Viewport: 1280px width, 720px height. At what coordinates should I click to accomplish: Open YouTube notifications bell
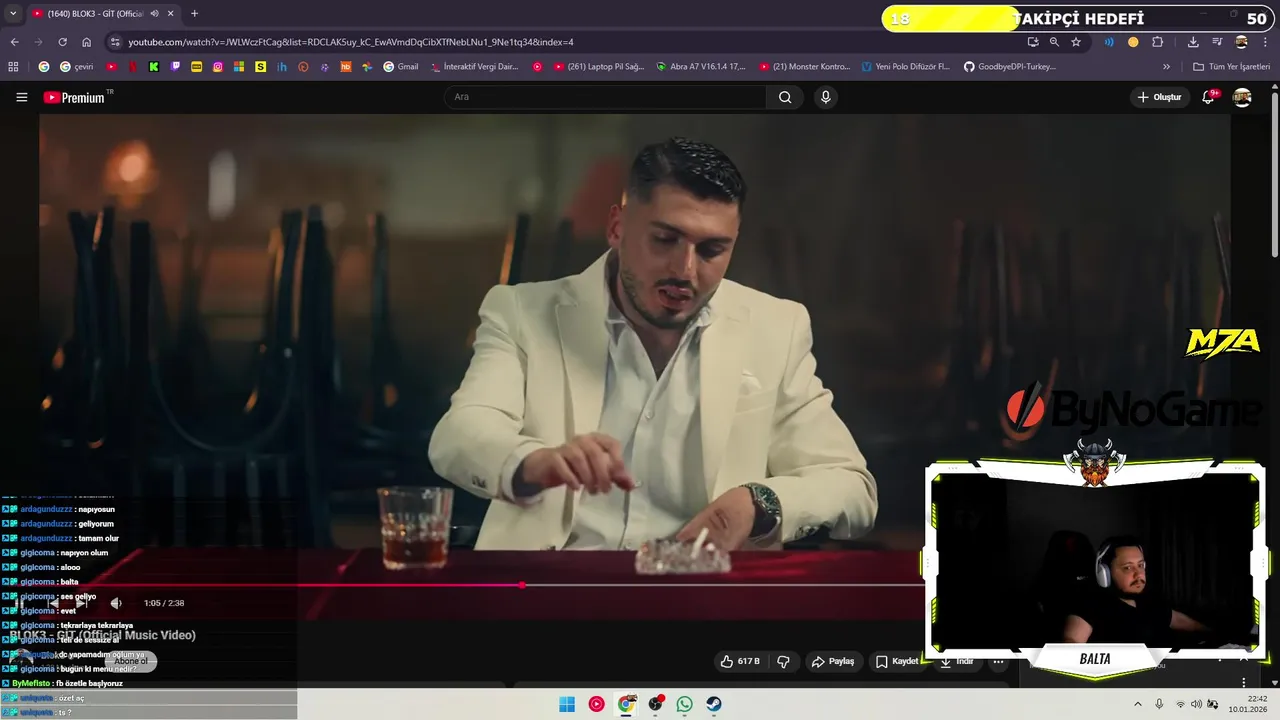(1208, 97)
